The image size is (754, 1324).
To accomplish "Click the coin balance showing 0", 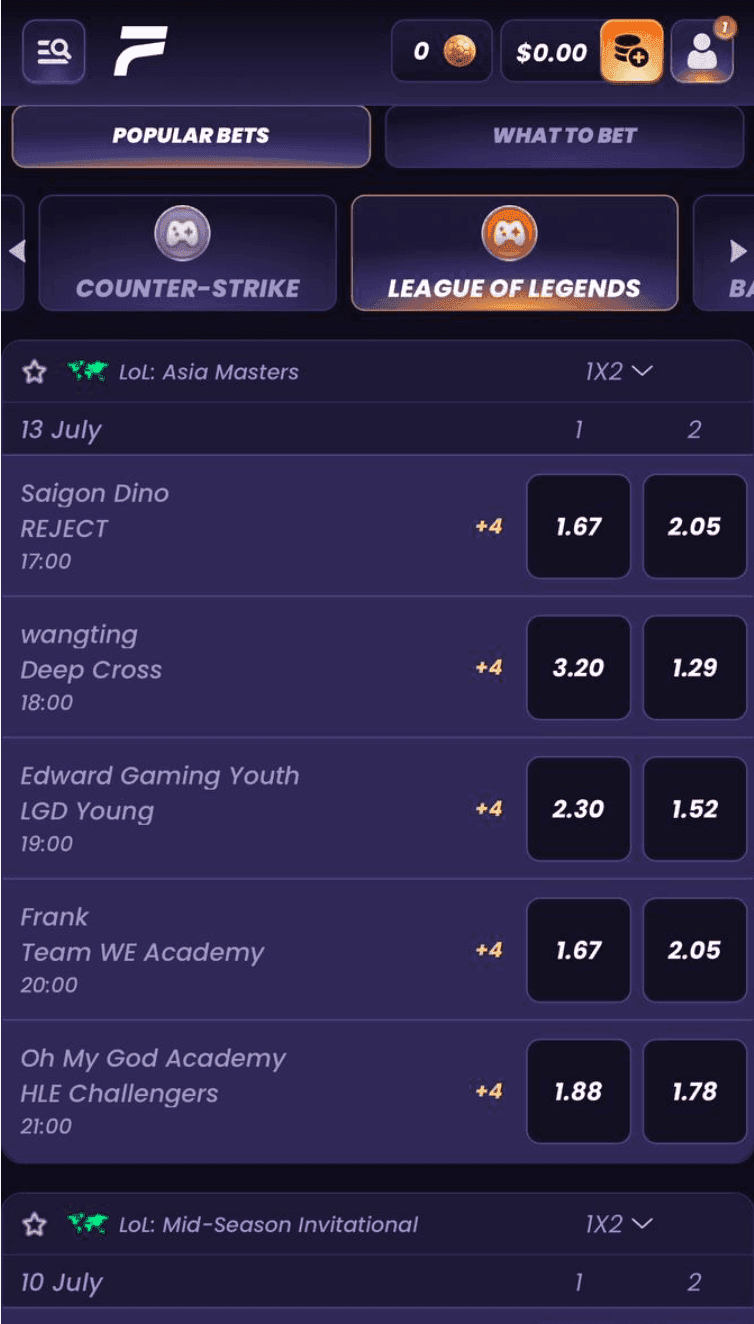I will coord(440,51).
